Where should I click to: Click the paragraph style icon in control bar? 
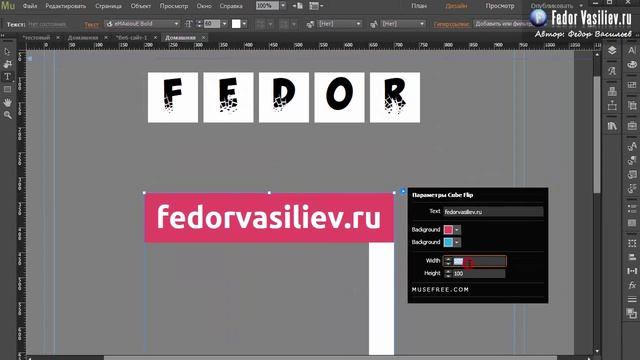click(x=310, y=24)
